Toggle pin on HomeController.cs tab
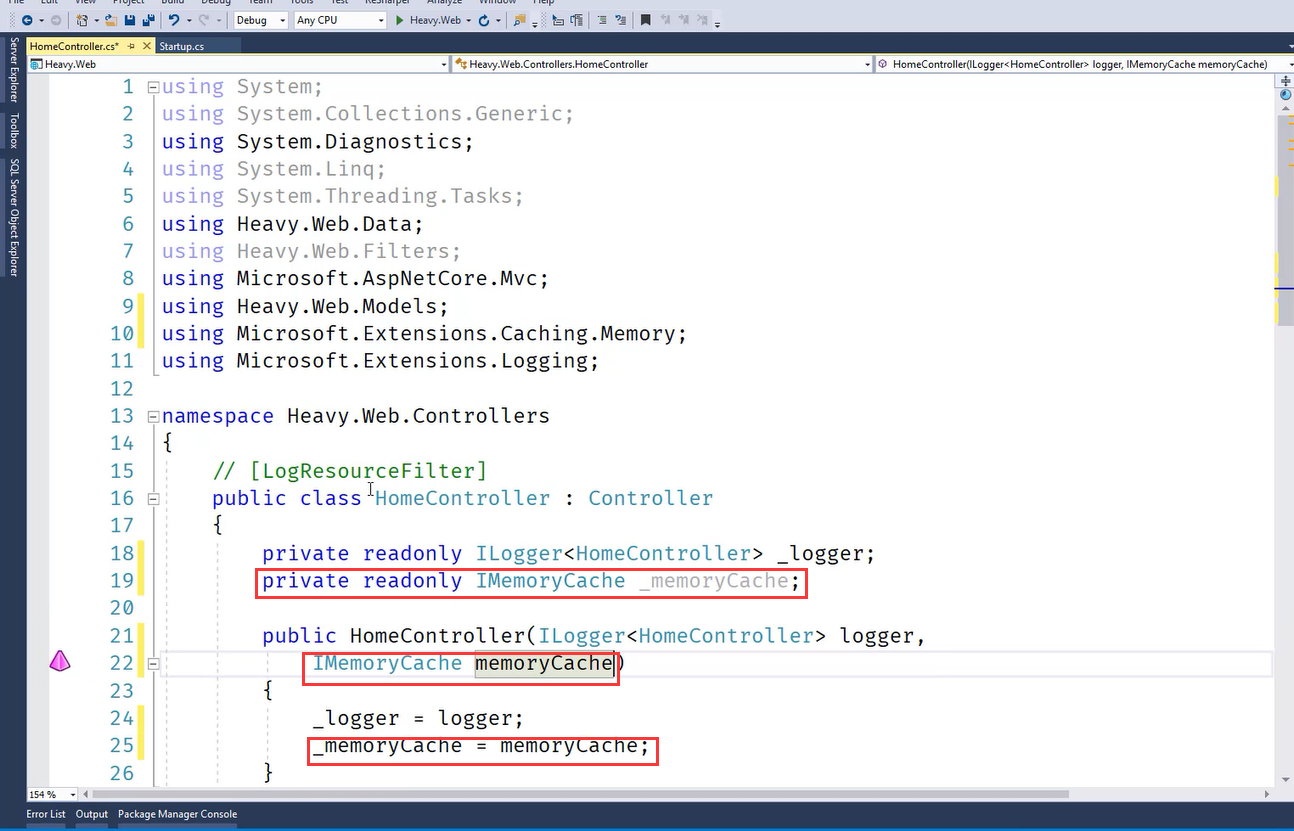Image resolution: width=1294 pixels, height=831 pixels. pos(132,46)
